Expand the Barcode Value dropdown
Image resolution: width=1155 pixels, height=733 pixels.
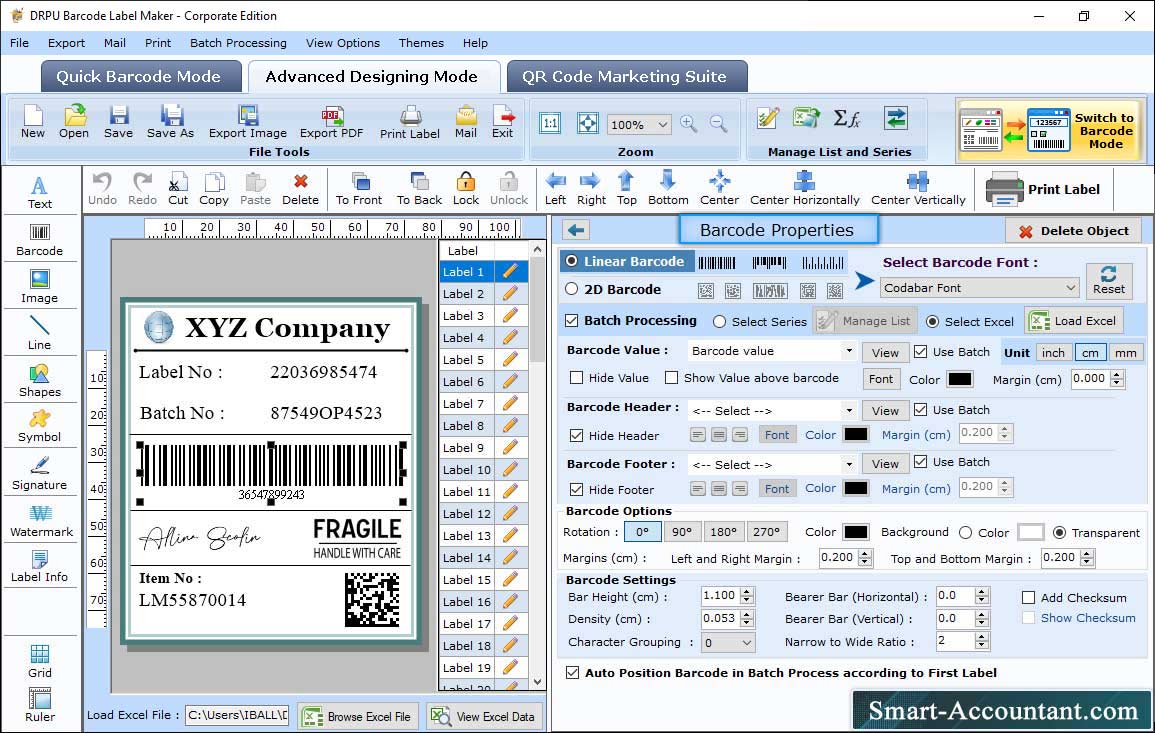(x=849, y=351)
